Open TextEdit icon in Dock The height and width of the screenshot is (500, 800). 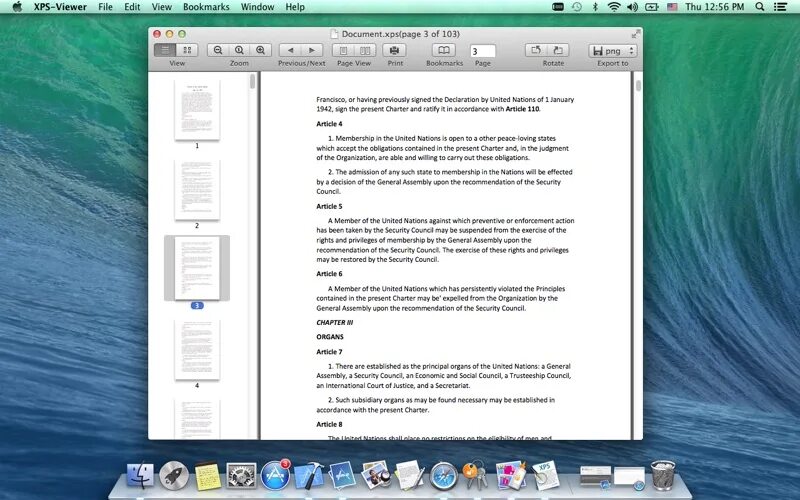pos(410,474)
